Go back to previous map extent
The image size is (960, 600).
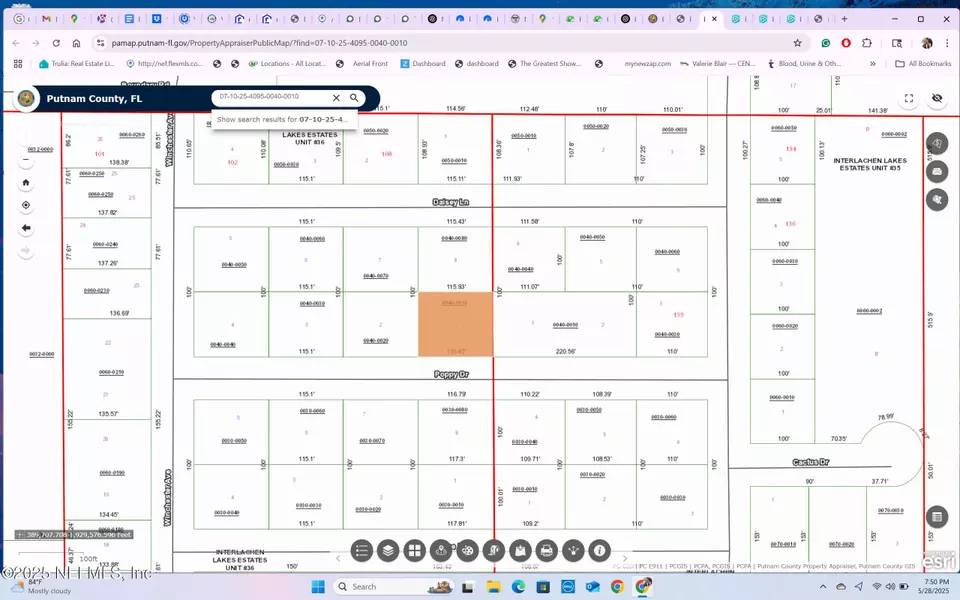[26, 228]
